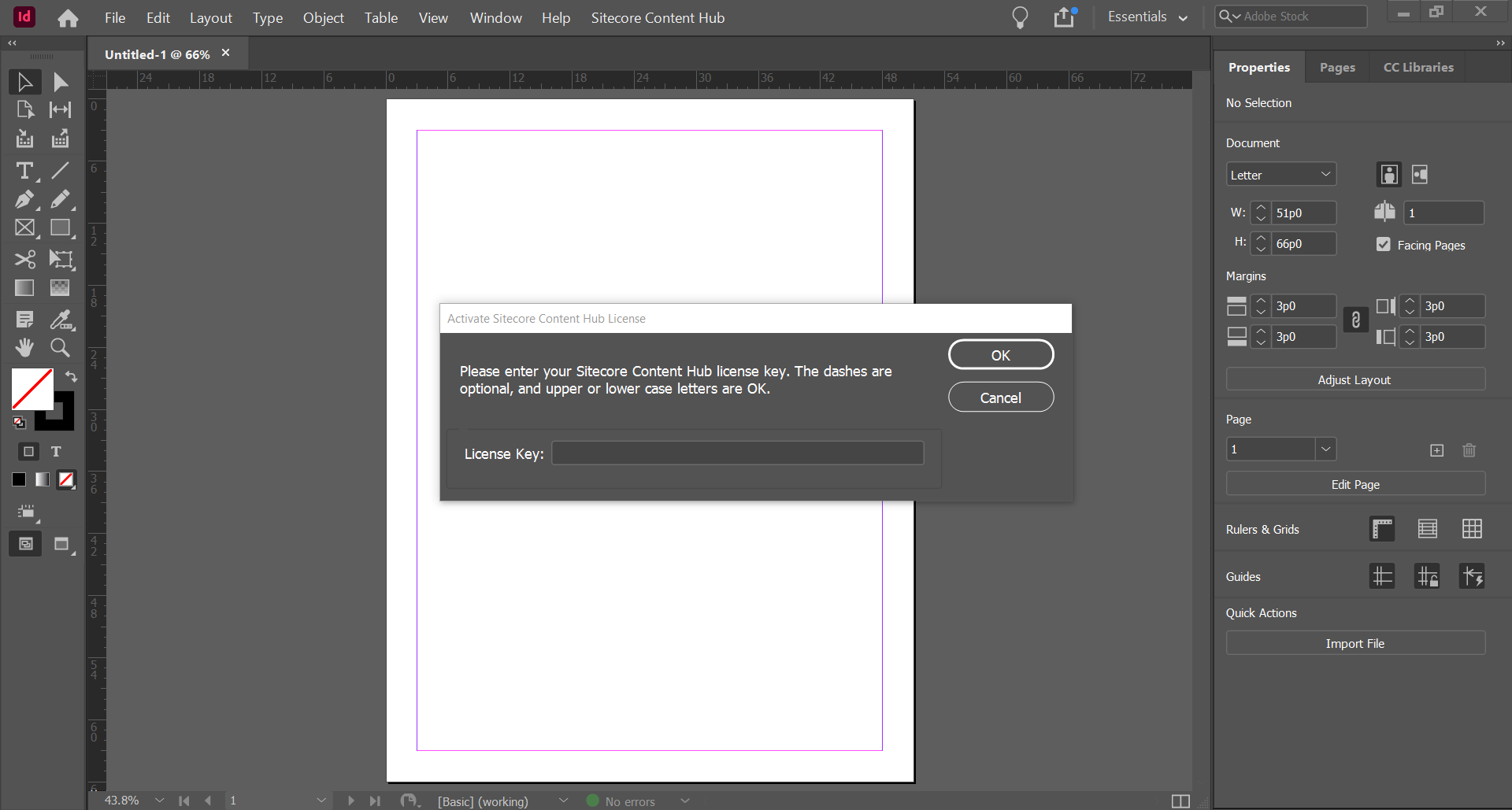Select the Pencil tool

tap(61, 199)
